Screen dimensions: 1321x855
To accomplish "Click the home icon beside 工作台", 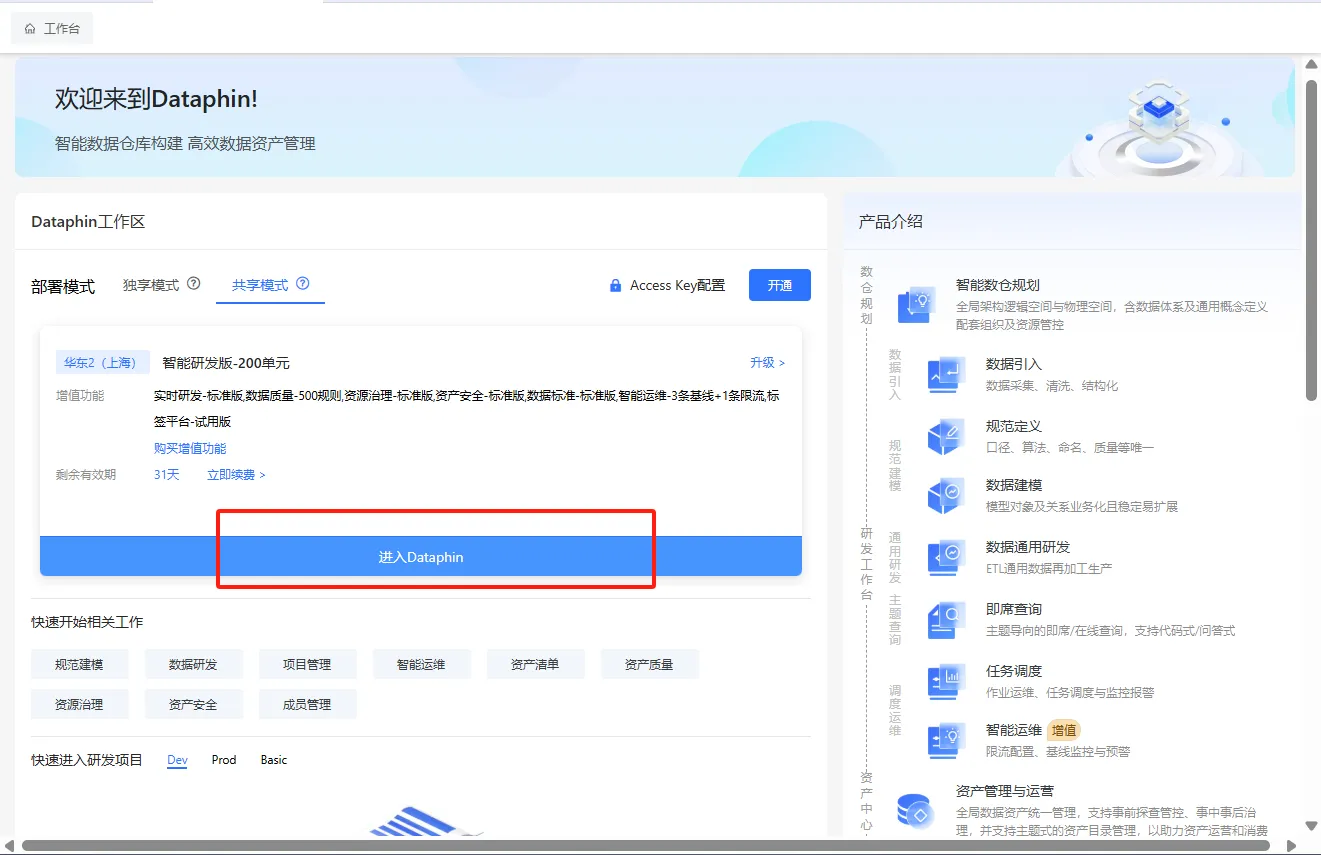I will [30, 29].
